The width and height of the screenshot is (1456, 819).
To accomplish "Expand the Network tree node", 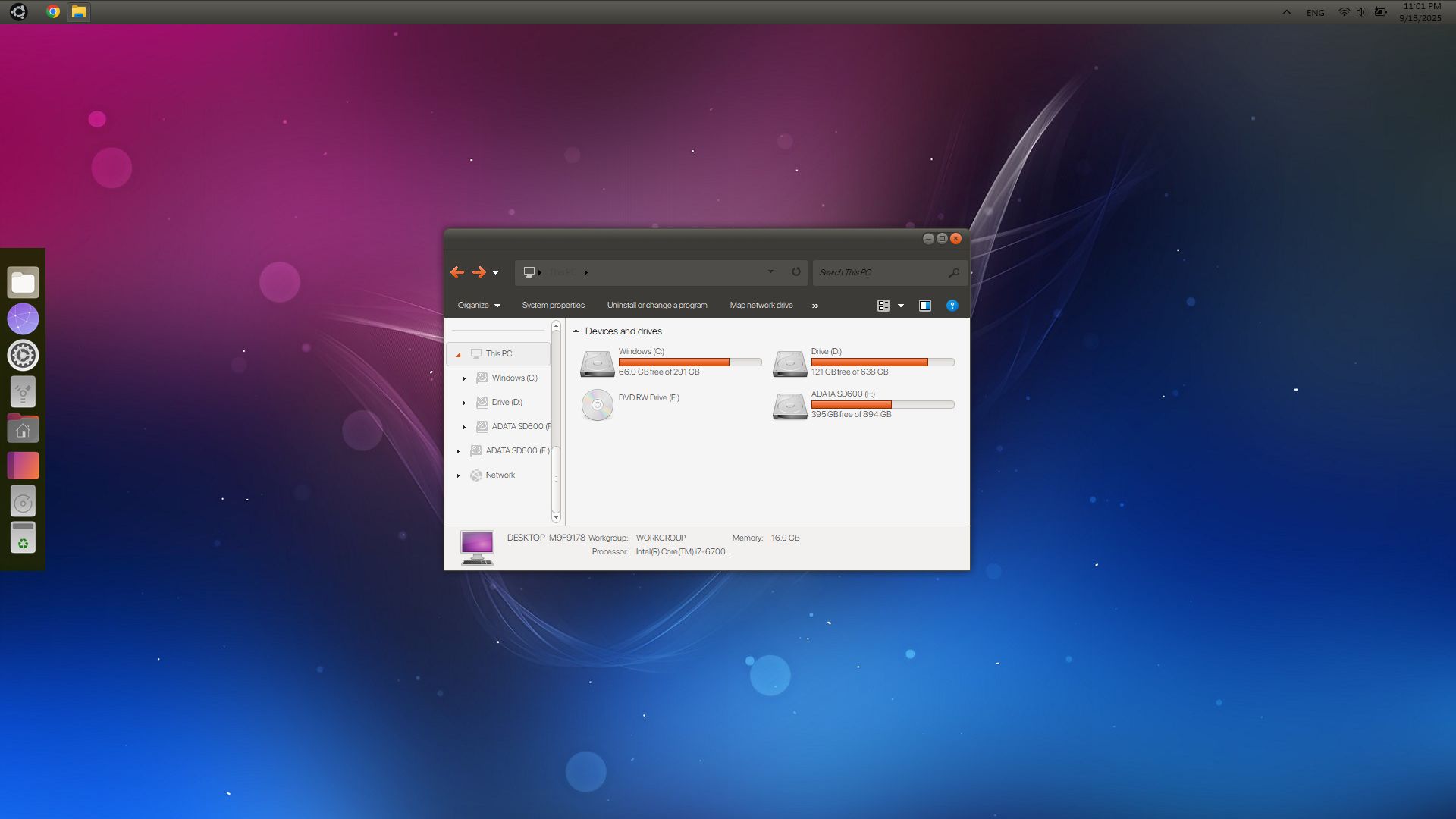I will [x=458, y=475].
